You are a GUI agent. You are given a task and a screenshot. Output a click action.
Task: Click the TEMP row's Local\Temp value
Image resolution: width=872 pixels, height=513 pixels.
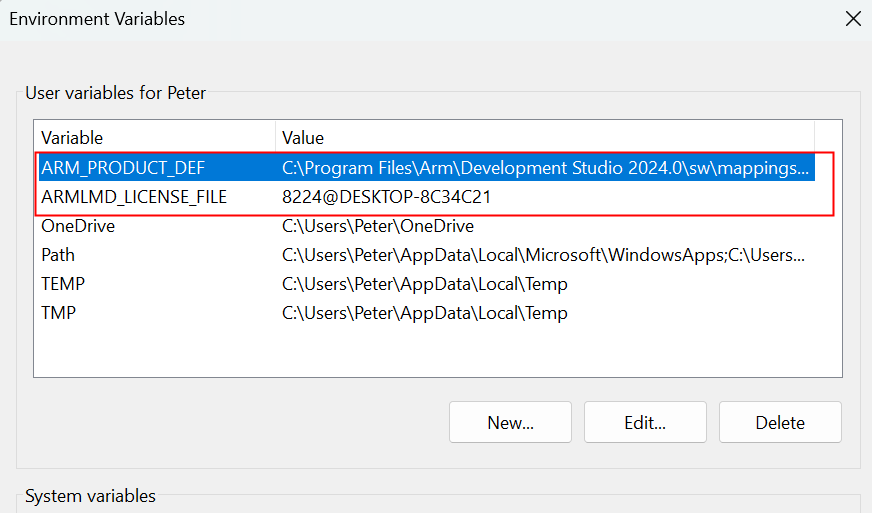point(425,284)
